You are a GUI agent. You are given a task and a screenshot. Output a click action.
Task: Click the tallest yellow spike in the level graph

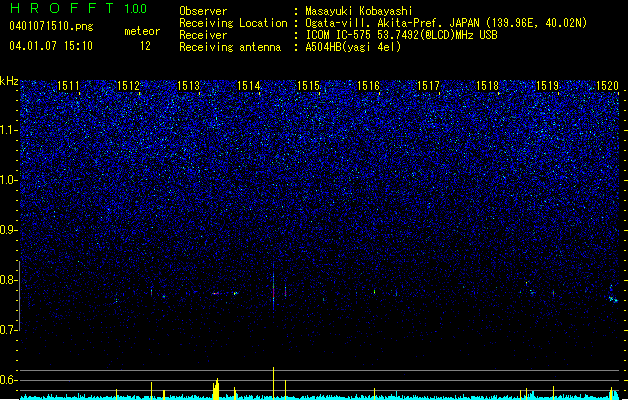(274, 383)
